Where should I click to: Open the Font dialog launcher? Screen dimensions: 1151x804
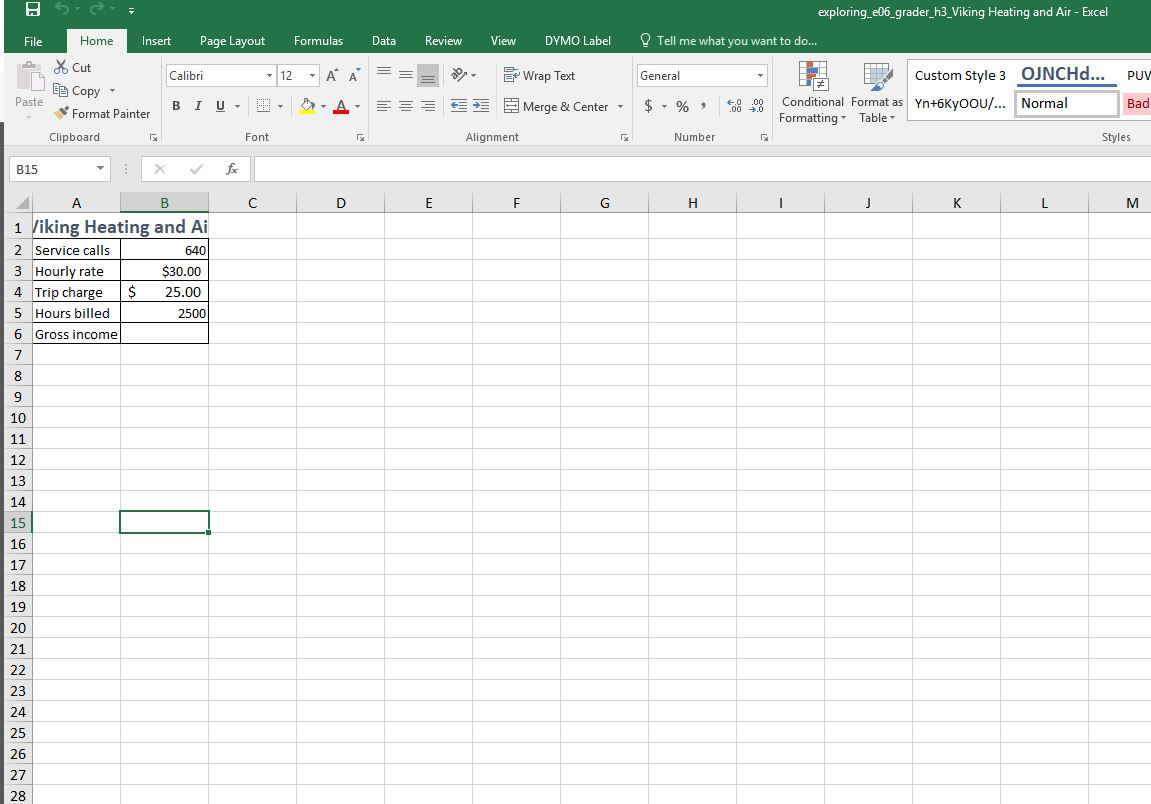[x=360, y=137]
